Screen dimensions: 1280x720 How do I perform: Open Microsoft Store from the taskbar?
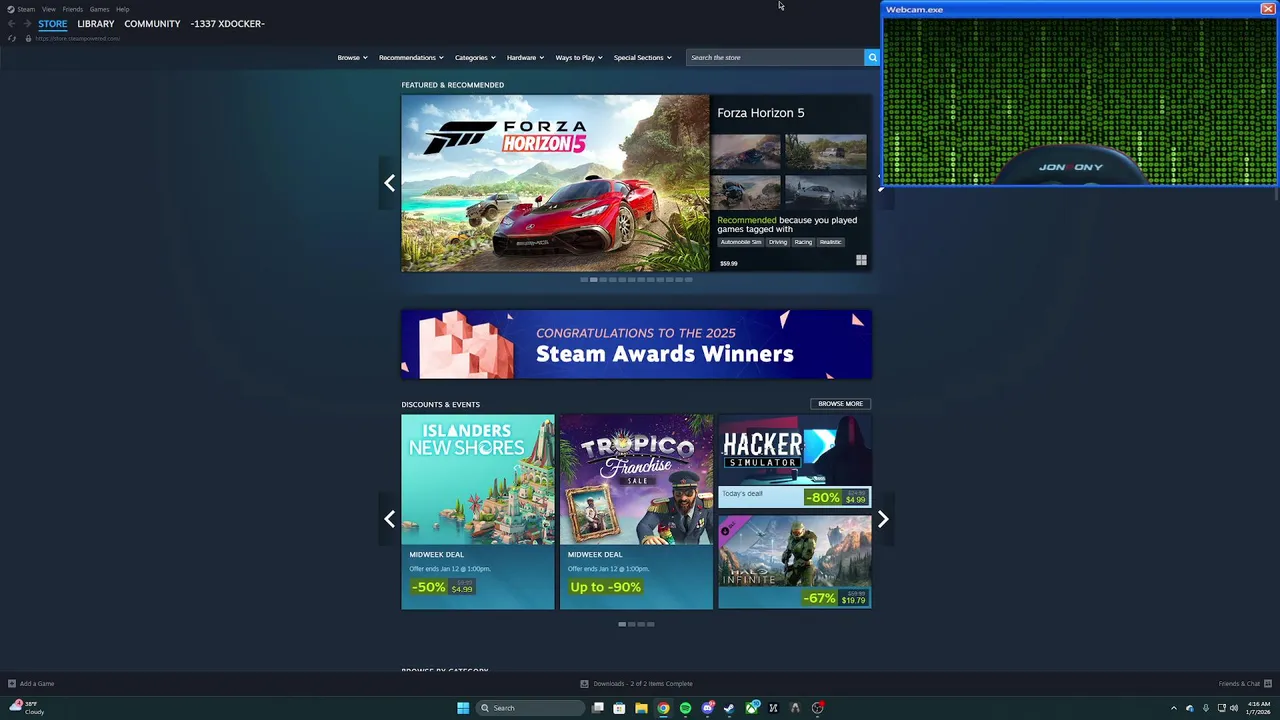[x=619, y=708]
